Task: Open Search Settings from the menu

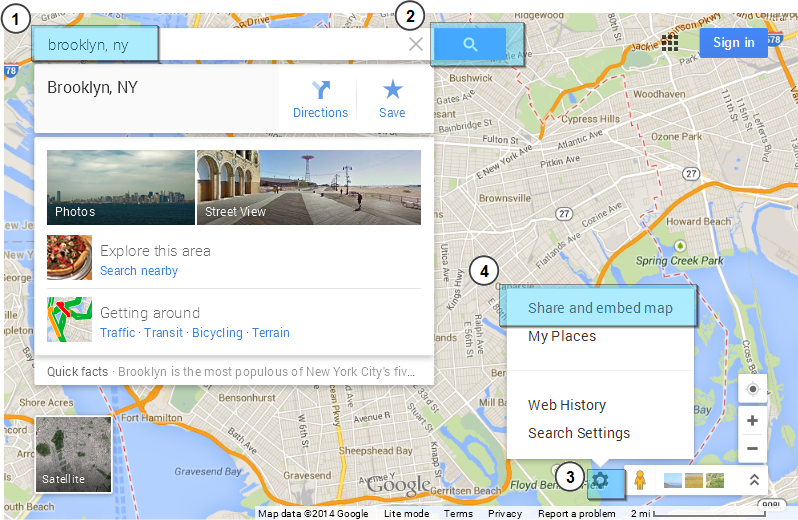Action: click(579, 433)
